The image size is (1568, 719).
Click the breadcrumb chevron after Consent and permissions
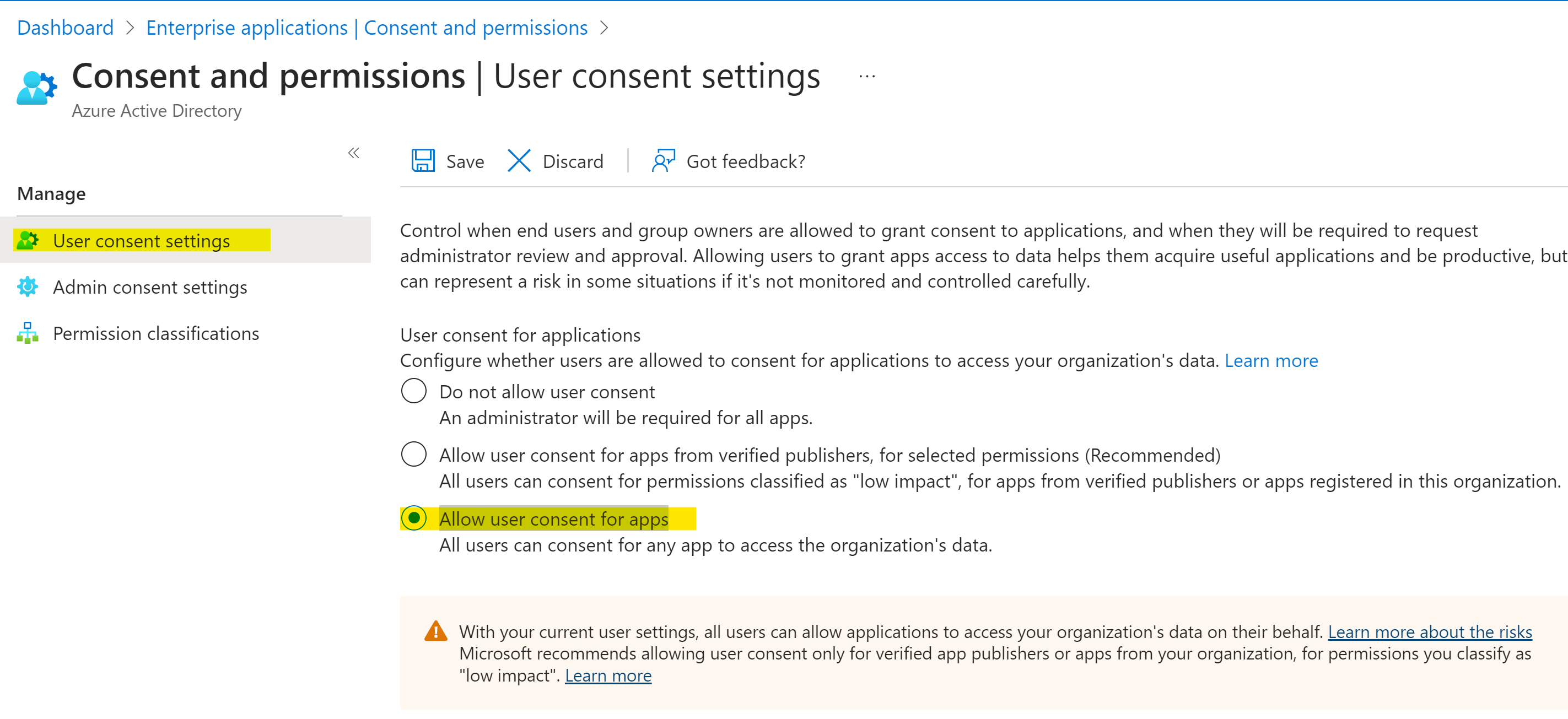pyautogui.click(x=604, y=28)
